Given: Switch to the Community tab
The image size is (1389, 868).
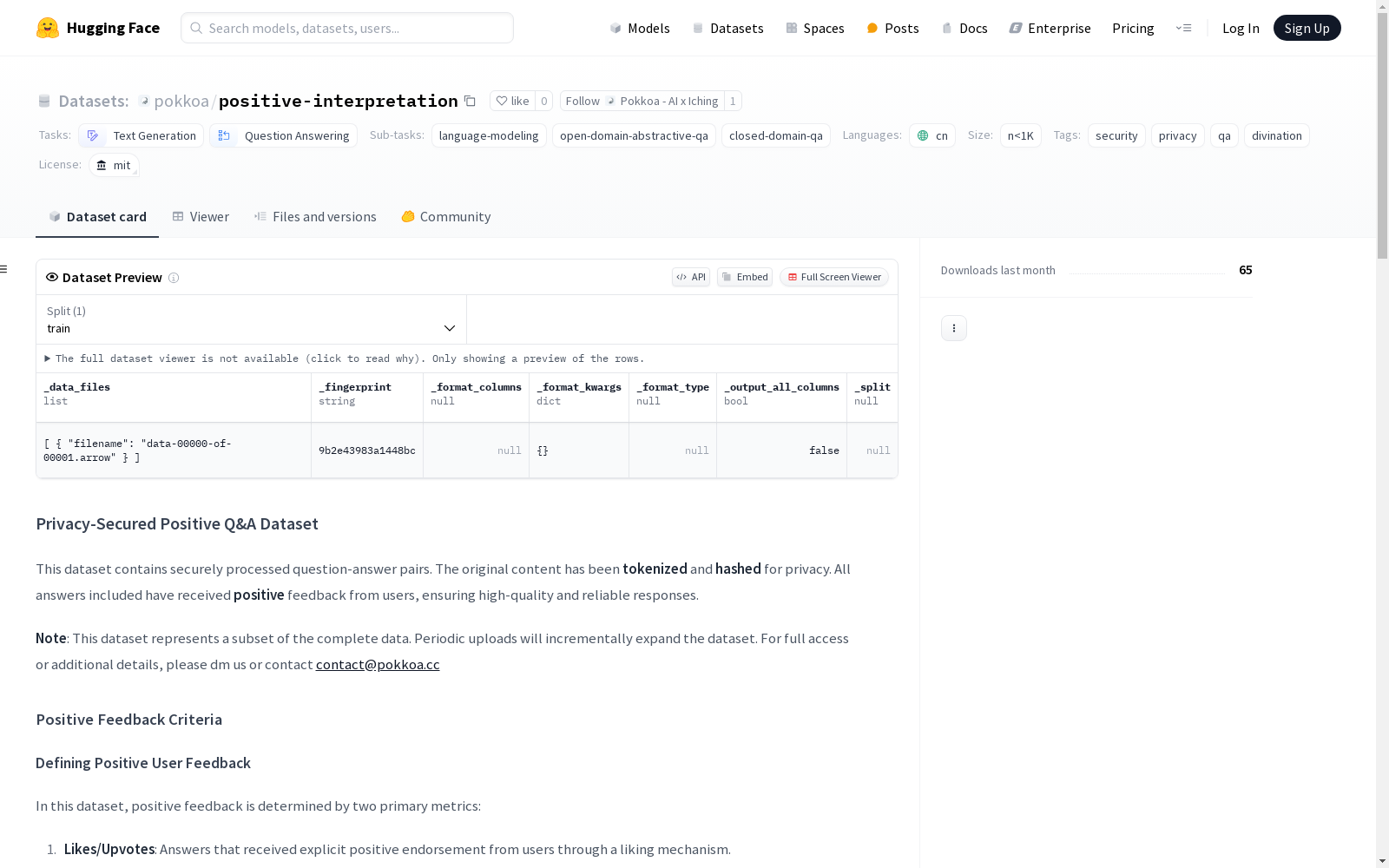Looking at the screenshot, I should pyautogui.click(x=446, y=217).
